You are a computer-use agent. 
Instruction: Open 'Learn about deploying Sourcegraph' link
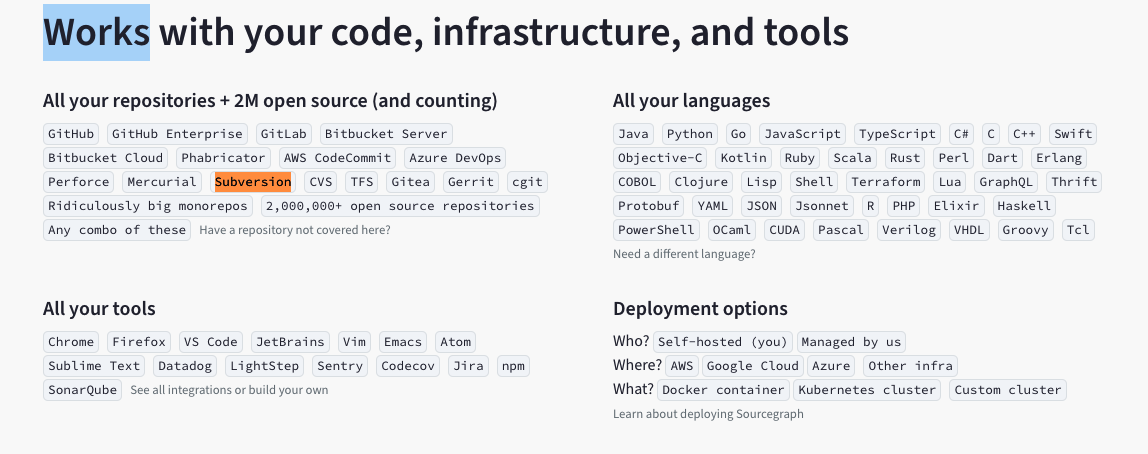[x=708, y=414]
